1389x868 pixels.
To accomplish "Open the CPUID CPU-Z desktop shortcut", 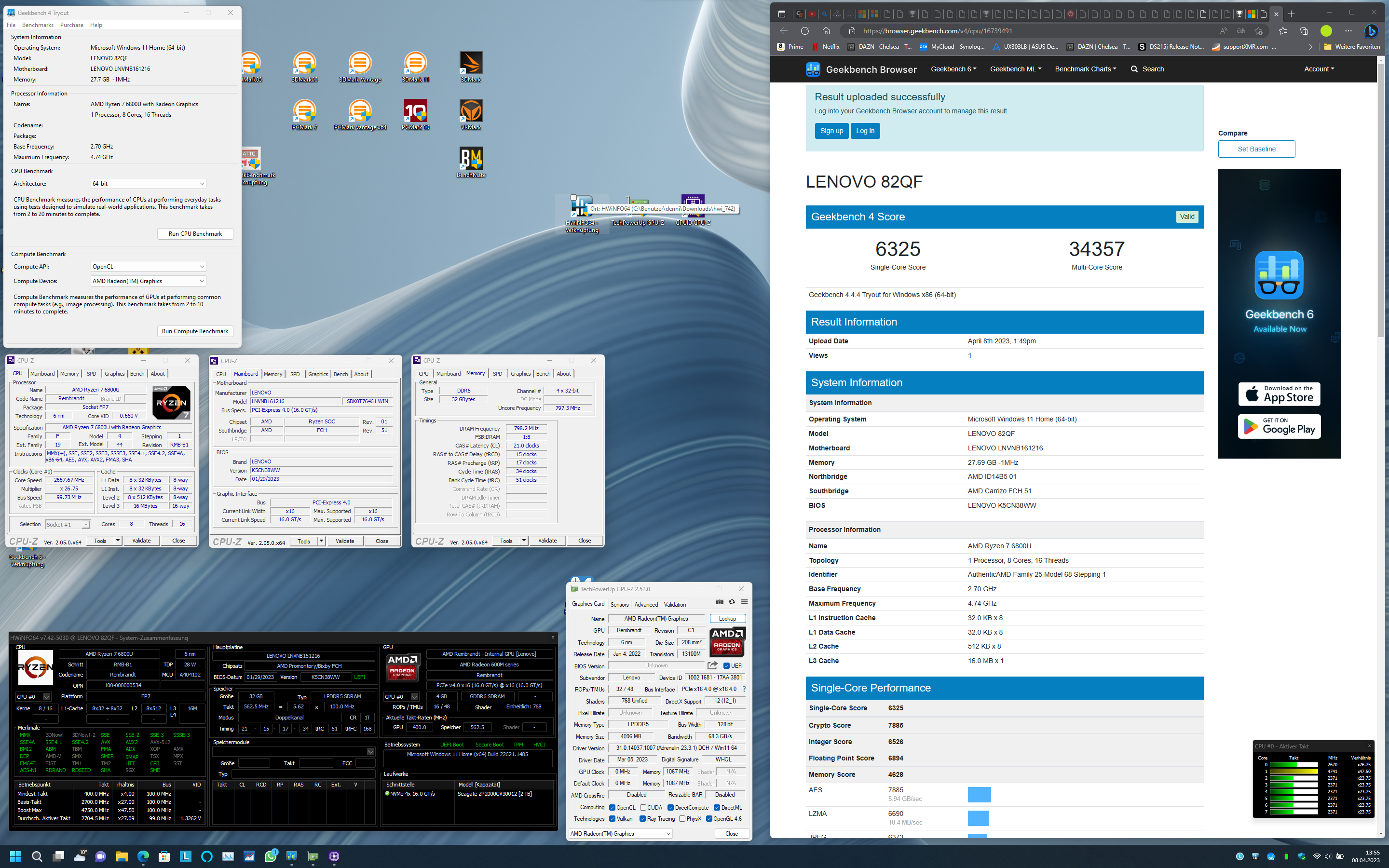I will (x=693, y=211).
